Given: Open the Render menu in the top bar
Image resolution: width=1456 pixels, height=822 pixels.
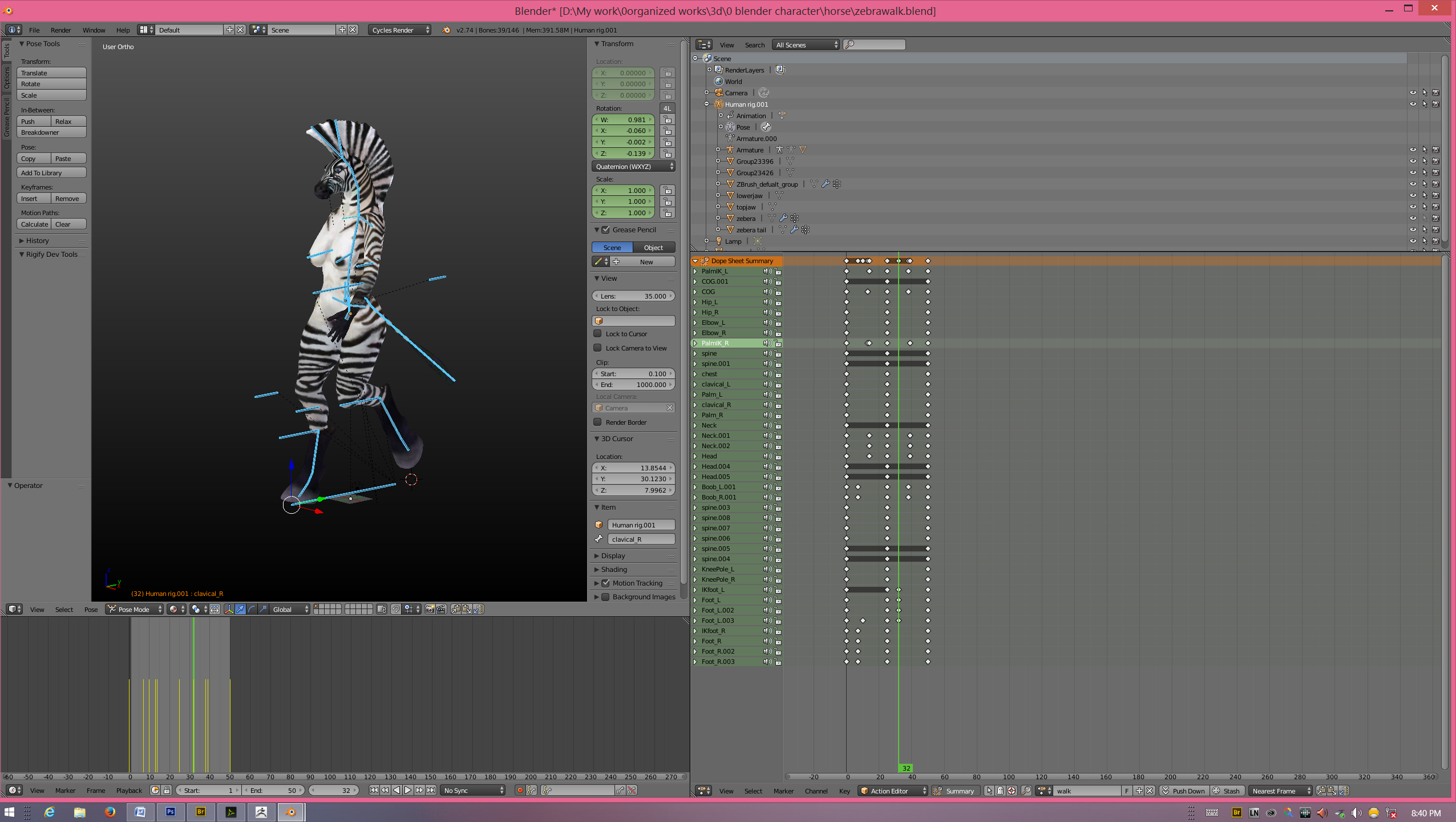Looking at the screenshot, I should [60, 30].
